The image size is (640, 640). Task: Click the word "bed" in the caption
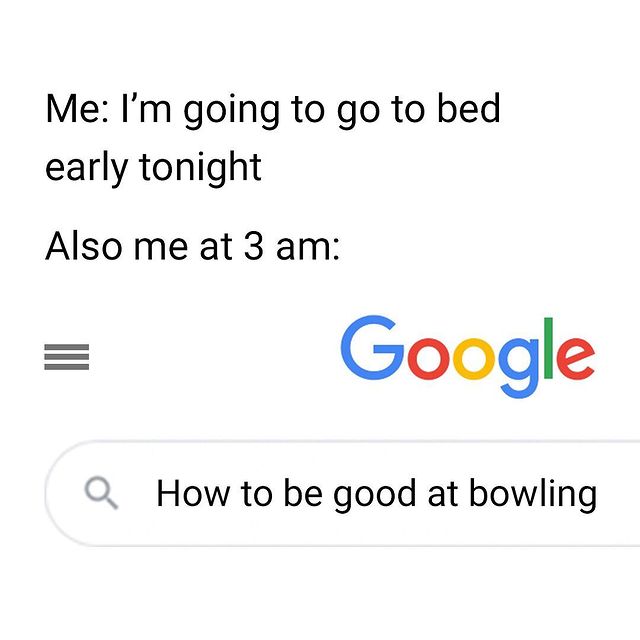[469, 108]
